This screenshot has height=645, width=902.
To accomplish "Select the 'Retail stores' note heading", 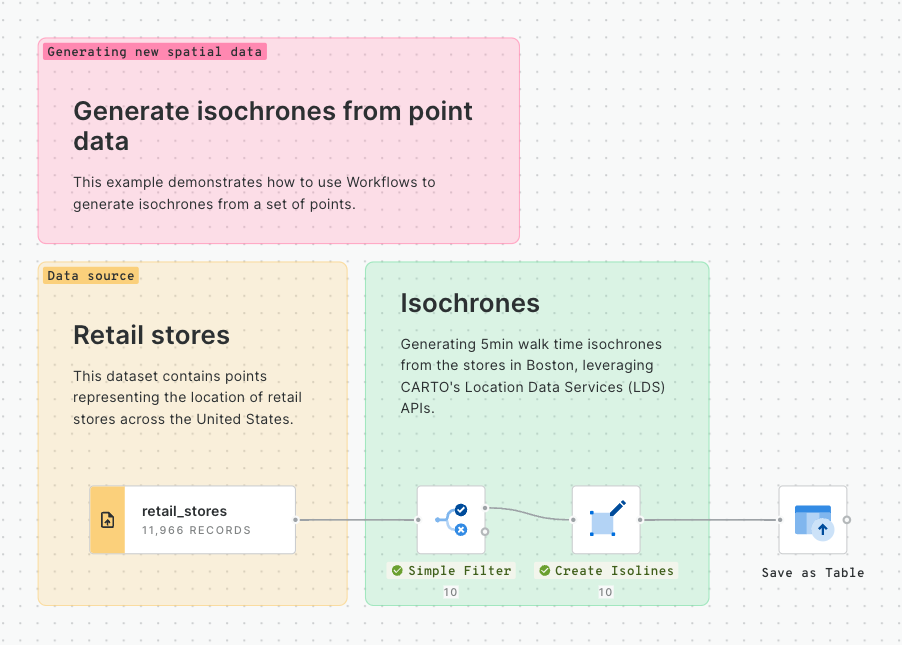I will pyautogui.click(x=151, y=335).
